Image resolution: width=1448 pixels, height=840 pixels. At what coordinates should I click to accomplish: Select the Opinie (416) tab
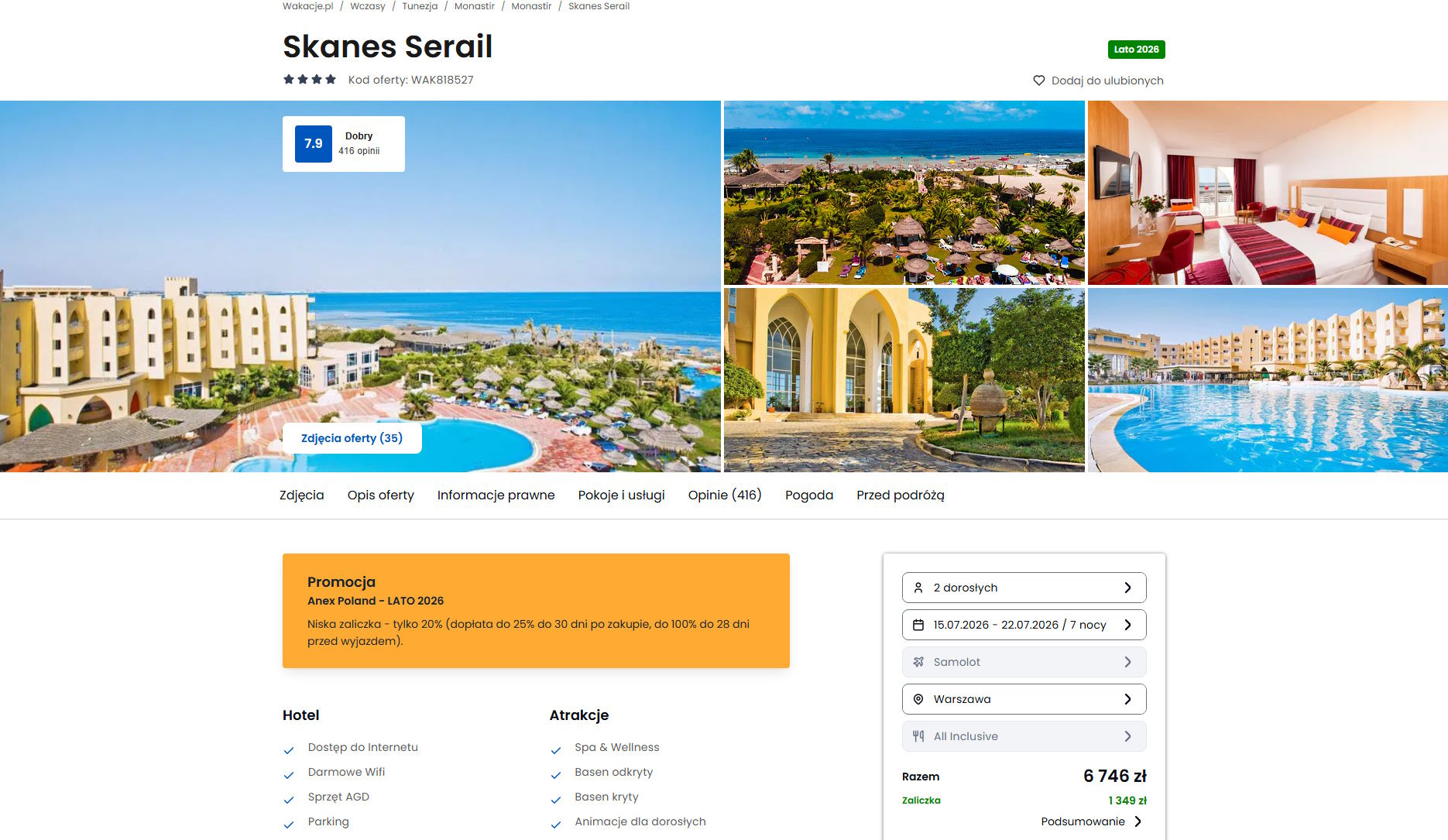coord(725,495)
